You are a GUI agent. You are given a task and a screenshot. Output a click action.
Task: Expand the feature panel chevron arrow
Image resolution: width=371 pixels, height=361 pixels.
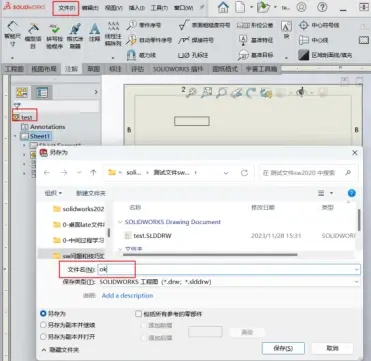click(x=96, y=92)
